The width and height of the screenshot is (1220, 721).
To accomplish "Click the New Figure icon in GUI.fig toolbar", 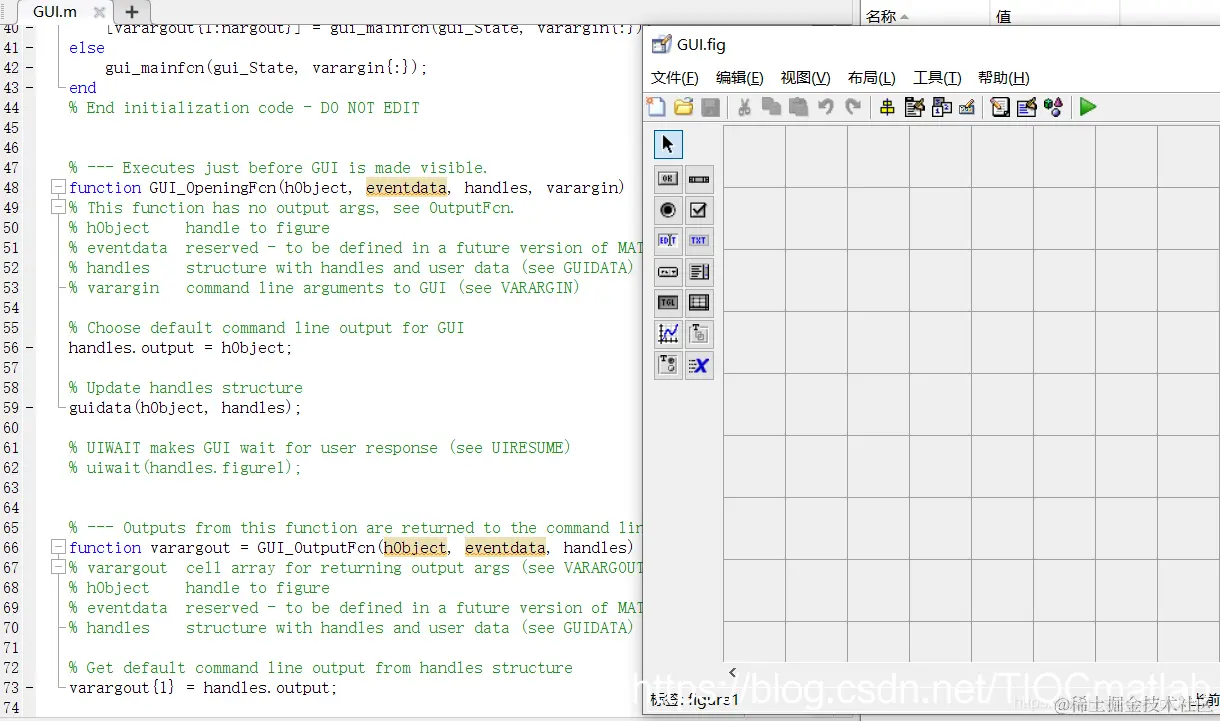I will pos(656,107).
